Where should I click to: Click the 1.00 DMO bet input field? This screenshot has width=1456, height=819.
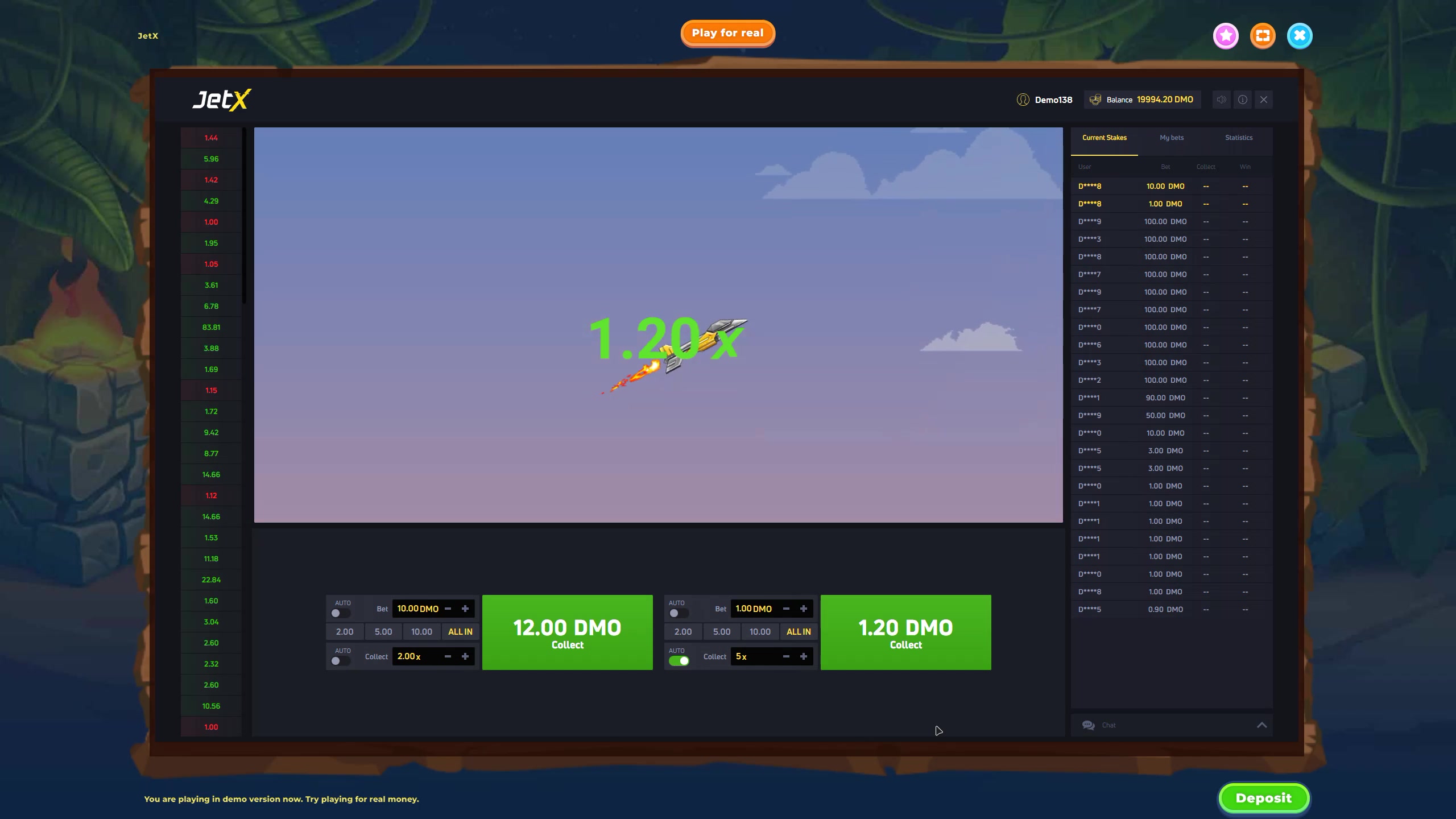pyautogui.click(x=754, y=609)
